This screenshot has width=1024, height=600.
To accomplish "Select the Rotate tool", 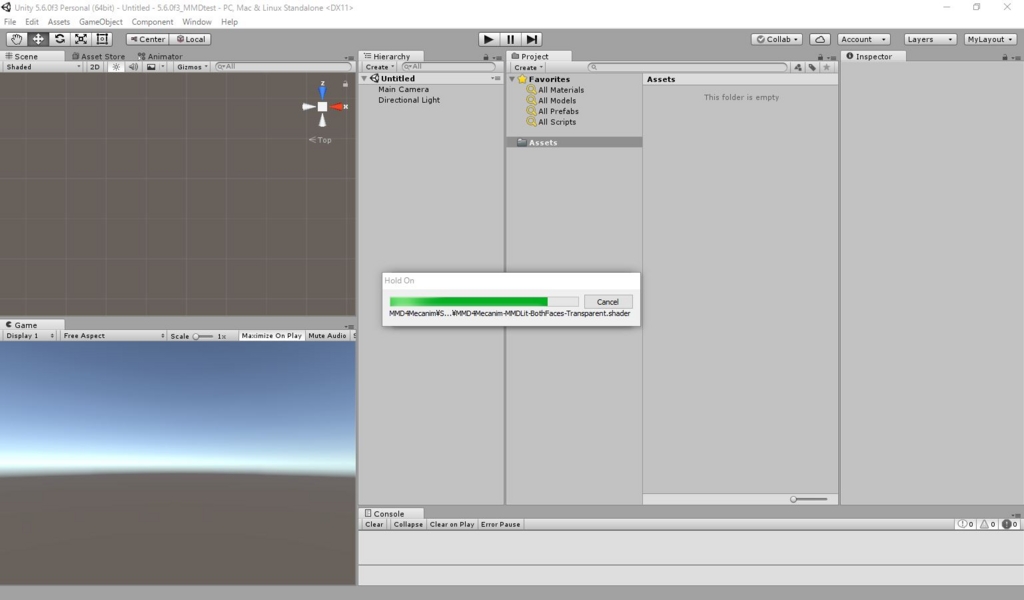I will click(59, 39).
